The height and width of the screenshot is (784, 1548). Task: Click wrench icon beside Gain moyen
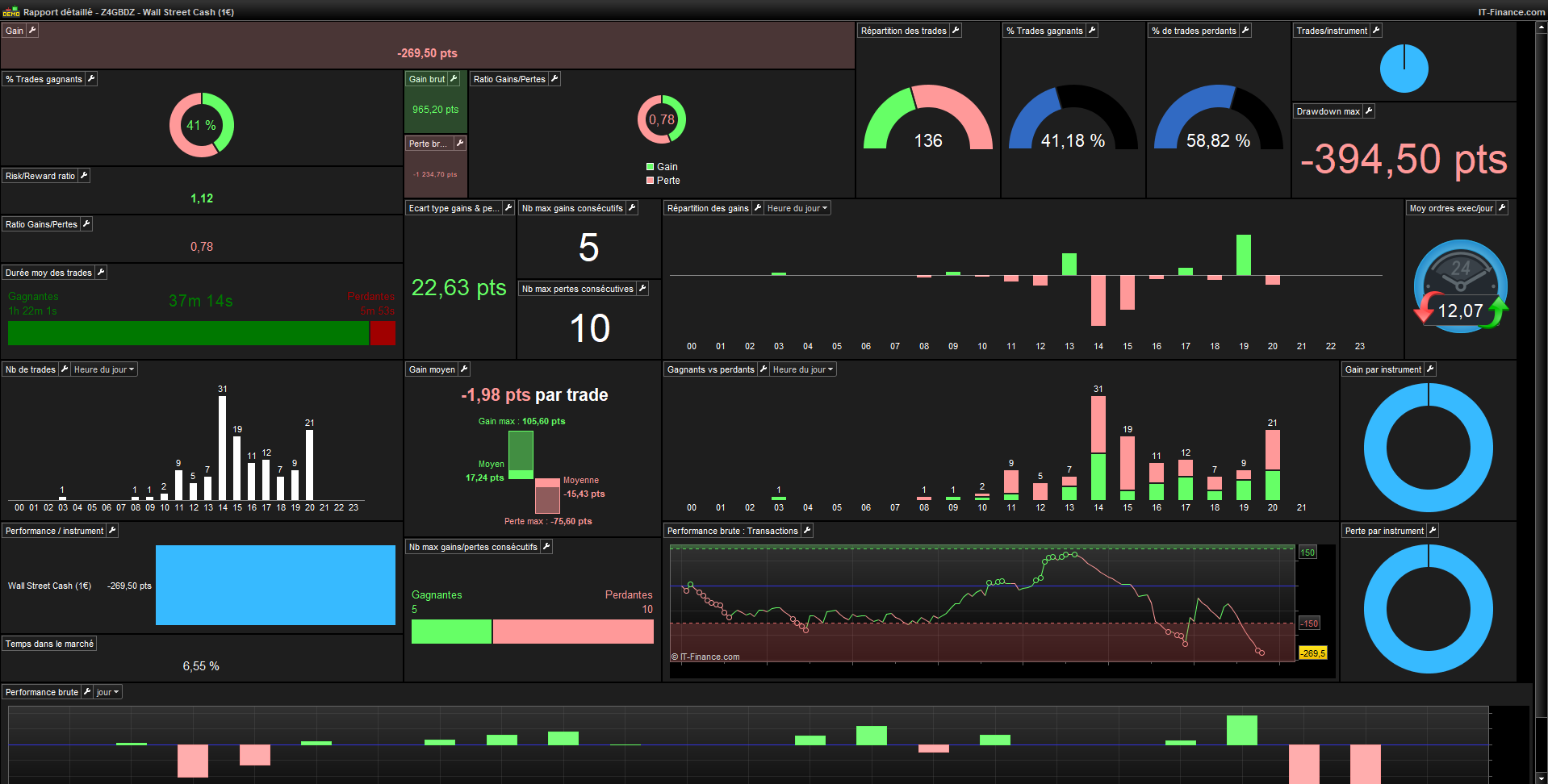pos(464,369)
